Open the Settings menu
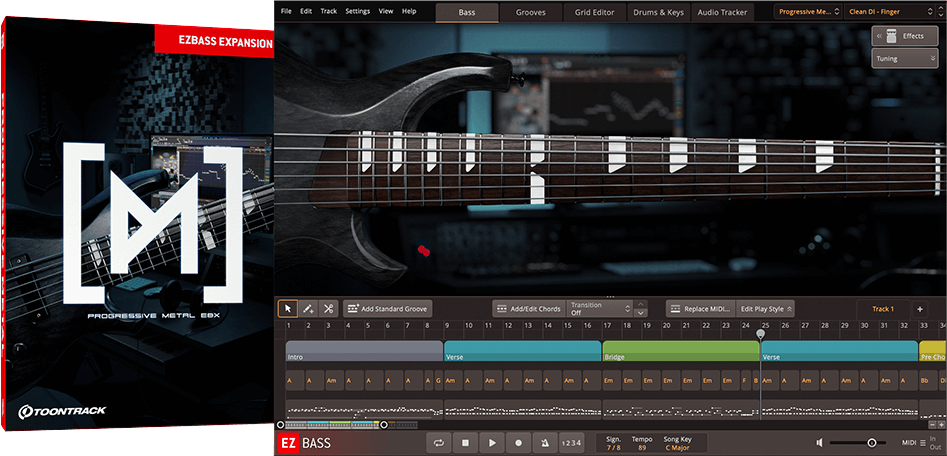Viewport: 947px width, 456px height. tap(357, 11)
